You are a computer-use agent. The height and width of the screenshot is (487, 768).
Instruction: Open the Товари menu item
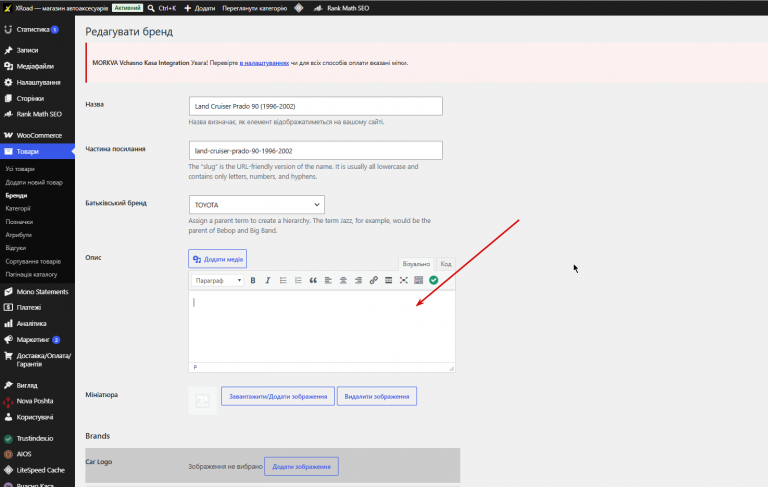[37, 151]
